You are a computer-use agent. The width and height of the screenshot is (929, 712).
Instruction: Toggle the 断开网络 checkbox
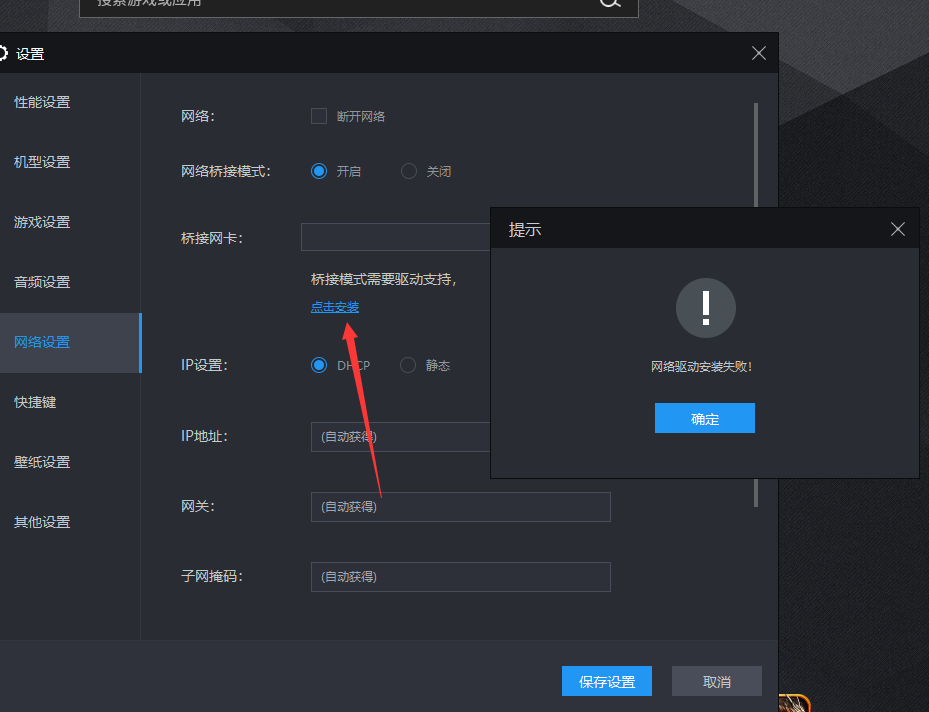point(319,116)
